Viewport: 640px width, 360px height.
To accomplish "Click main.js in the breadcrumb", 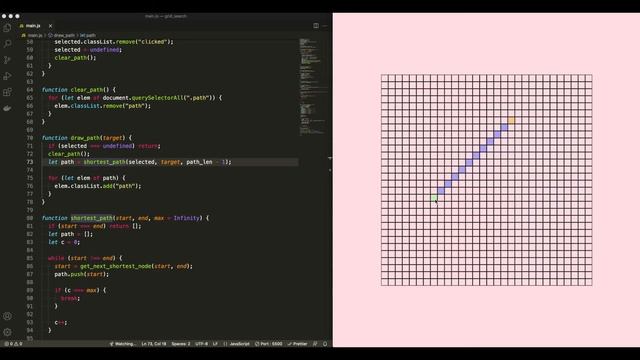I will click(35, 36).
